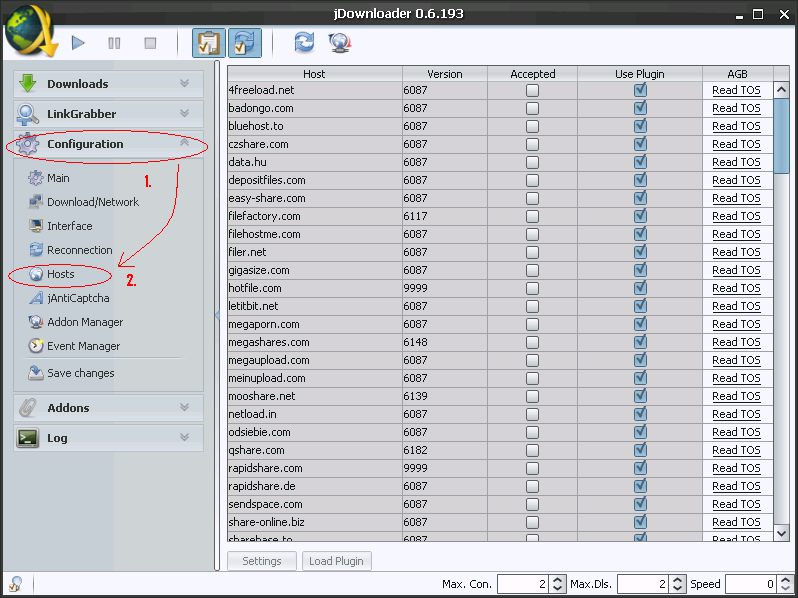Viewport: 798px width, 598px height.
Task: Increase Speed with the up arrow
Action: pos(785,580)
